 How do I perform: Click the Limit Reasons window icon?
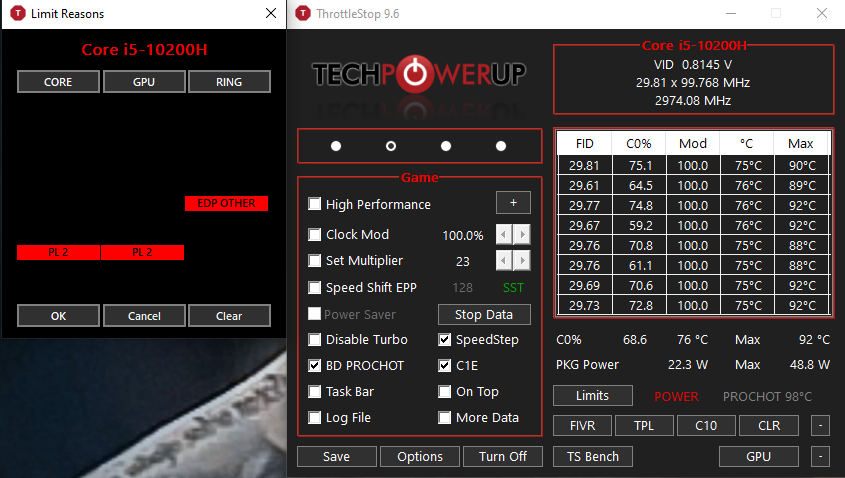click(x=18, y=13)
